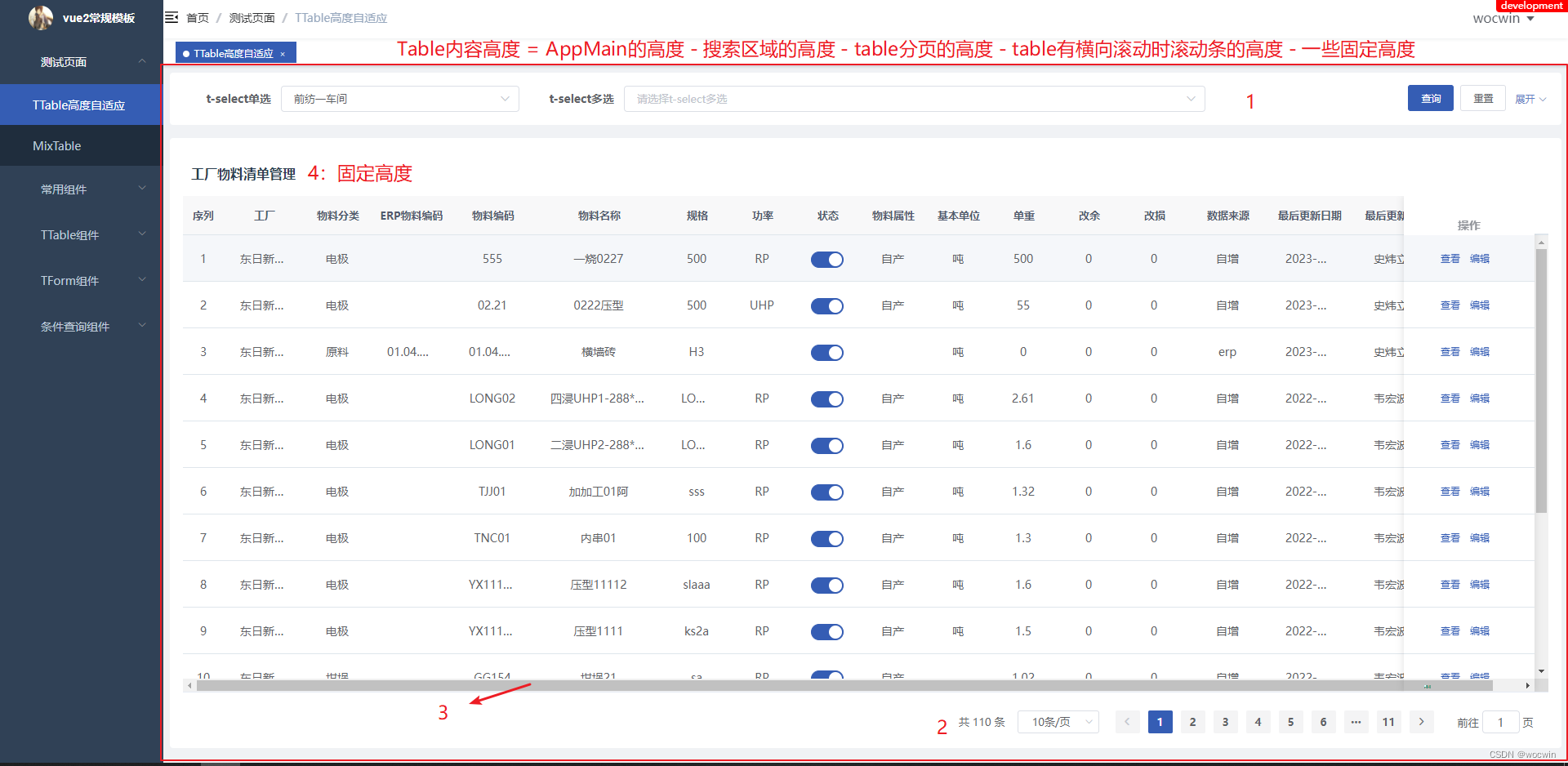Image resolution: width=1568 pixels, height=766 pixels.
Task: Select TTable高度自适应 sidebar item
Action: [x=82, y=105]
